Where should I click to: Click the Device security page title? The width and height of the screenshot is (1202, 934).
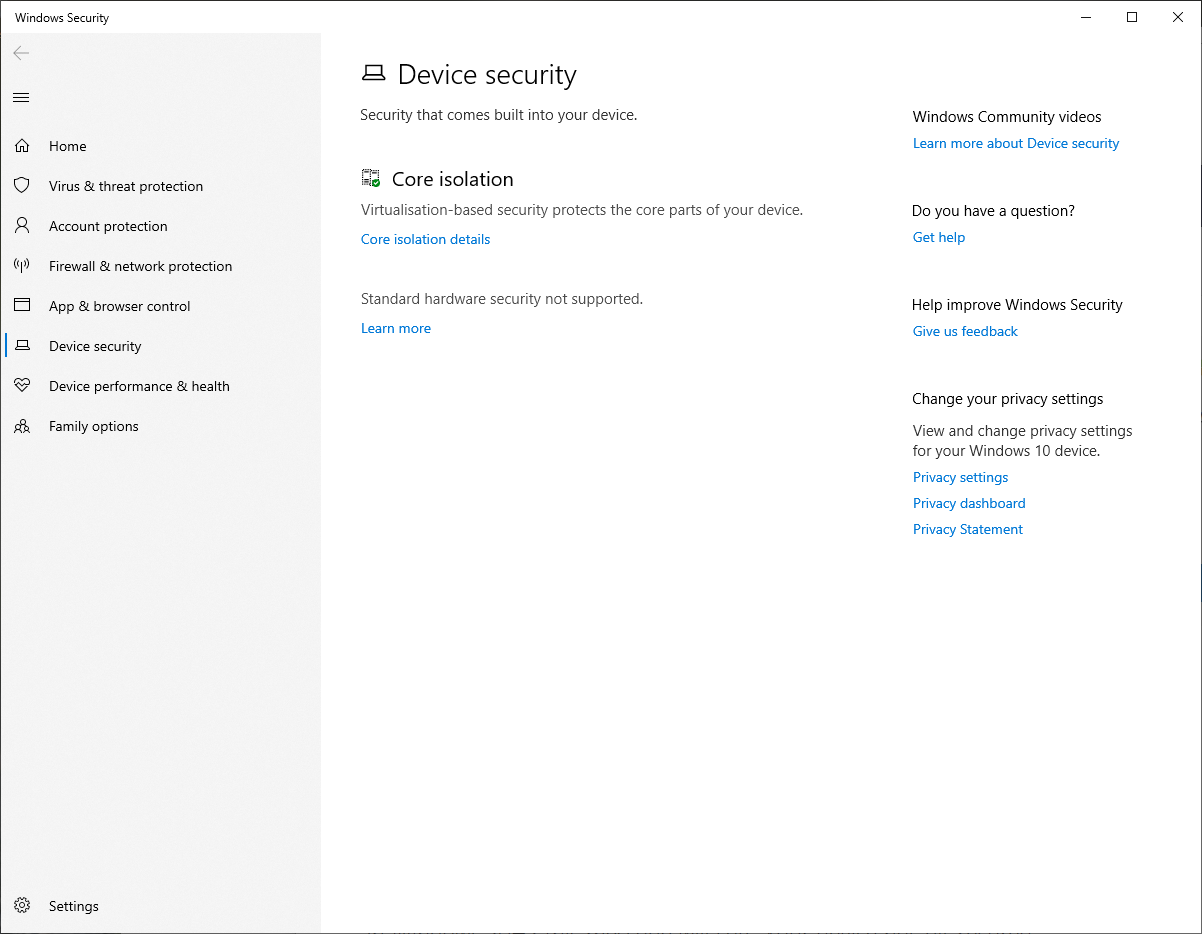pyautogui.click(x=487, y=75)
